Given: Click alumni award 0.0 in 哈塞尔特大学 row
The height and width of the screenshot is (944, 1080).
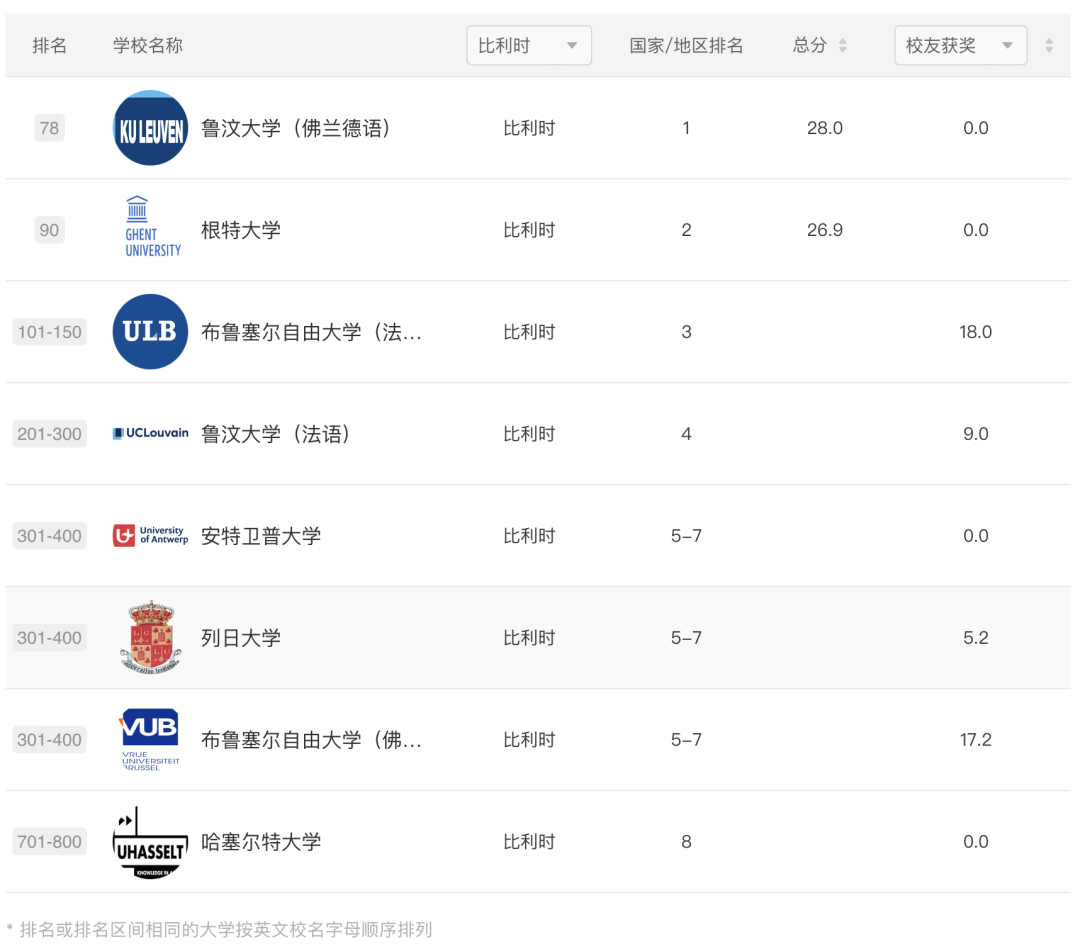Looking at the screenshot, I should (x=975, y=841).
